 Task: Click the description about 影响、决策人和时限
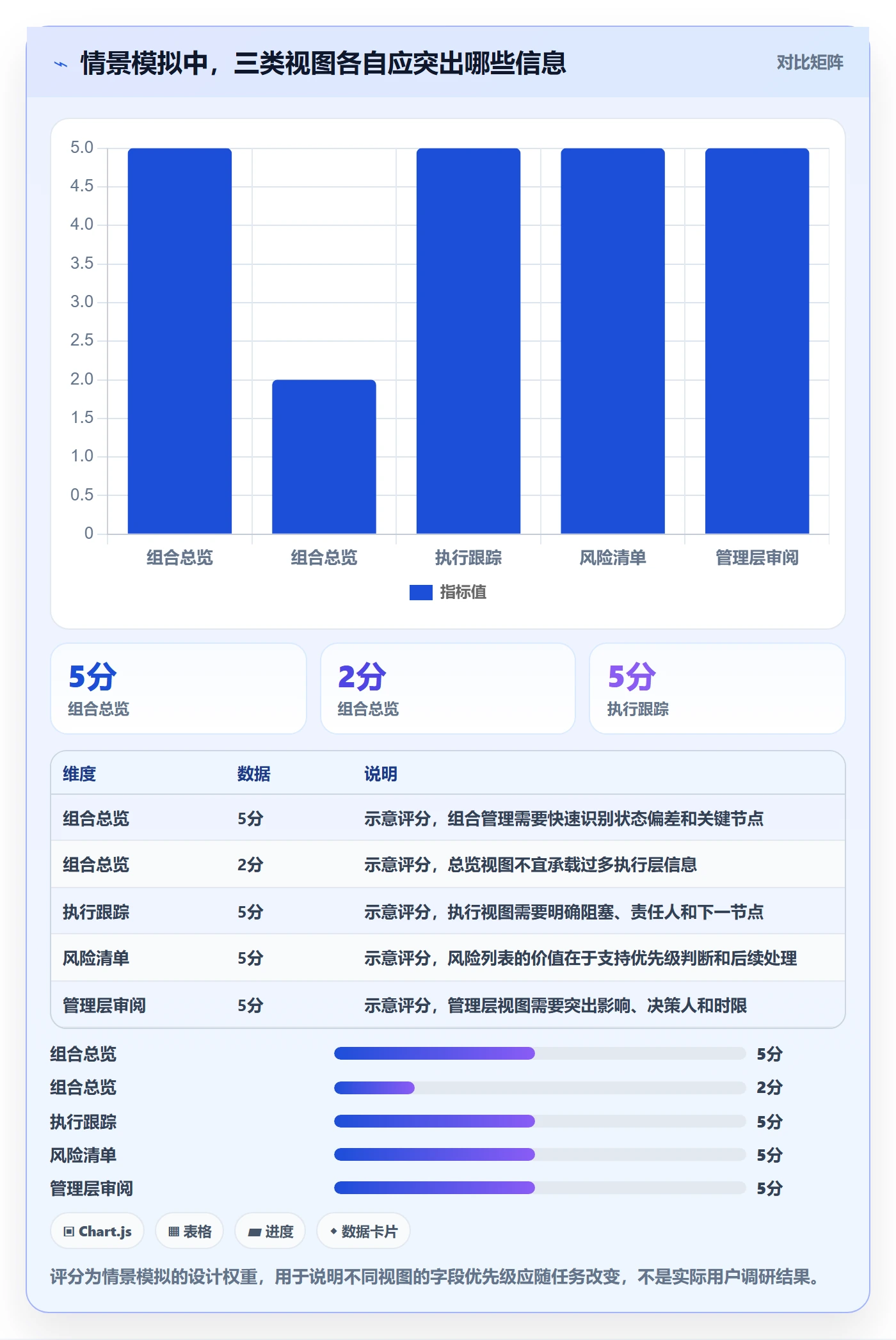coord(556,1005)
